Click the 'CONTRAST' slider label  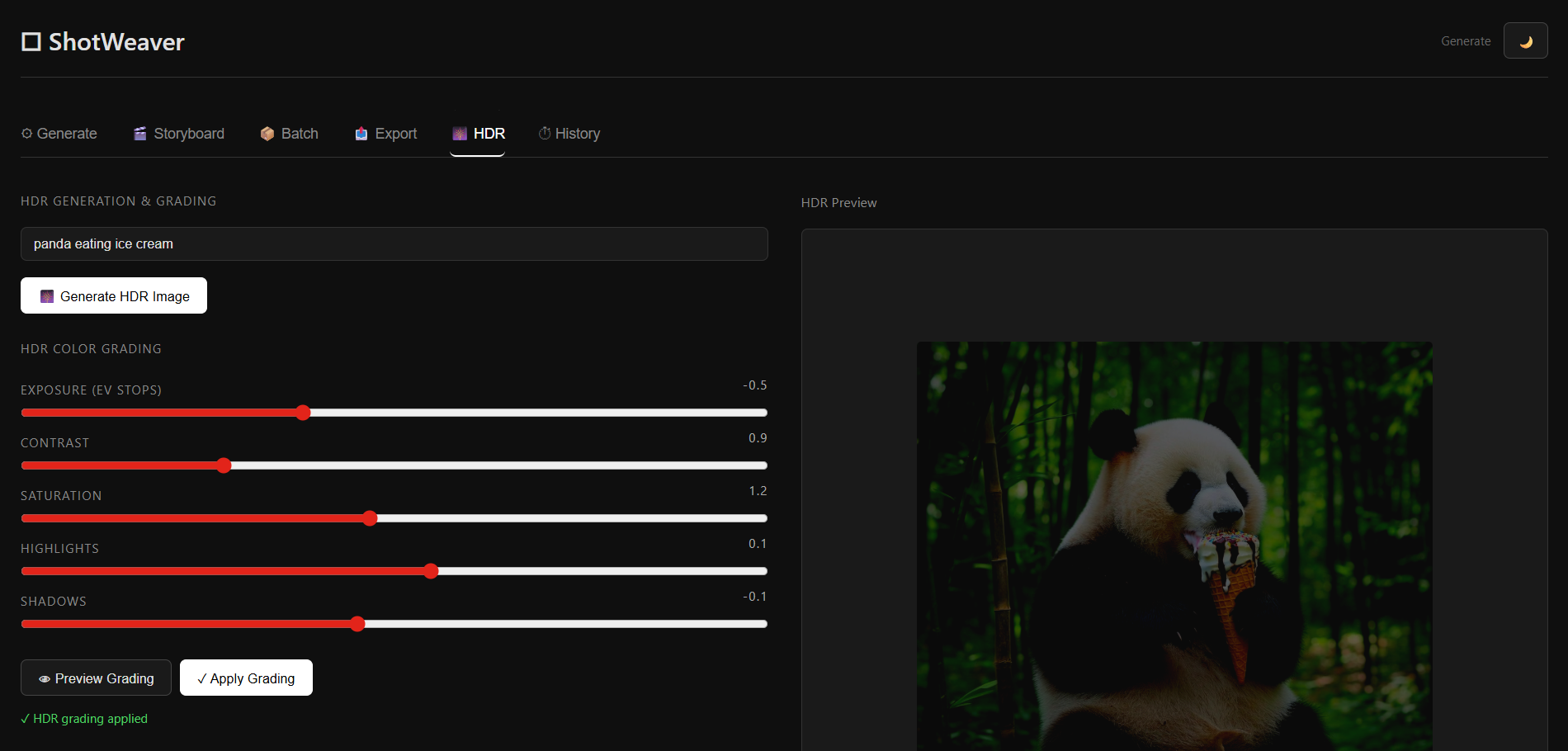point(54,443)
